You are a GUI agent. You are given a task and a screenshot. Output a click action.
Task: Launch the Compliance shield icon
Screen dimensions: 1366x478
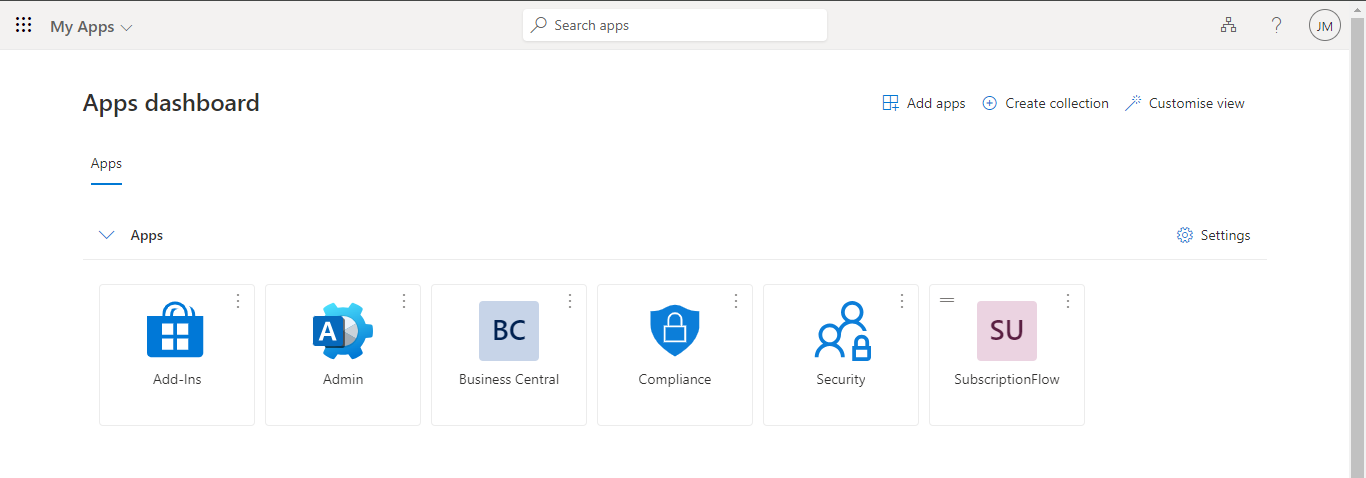[675, 331]
